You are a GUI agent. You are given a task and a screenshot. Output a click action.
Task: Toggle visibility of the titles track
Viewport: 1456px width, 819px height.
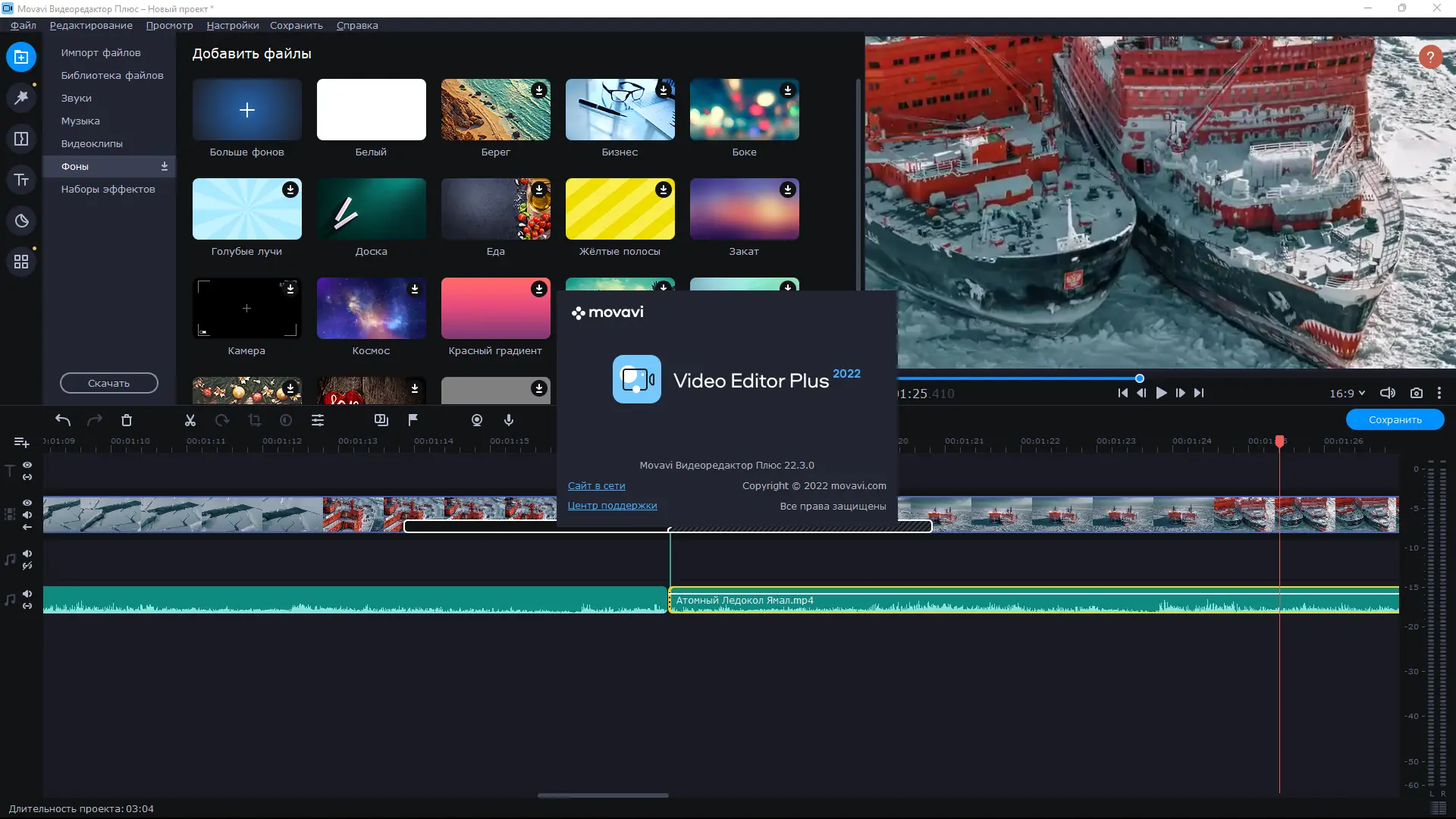click(27, 465)
